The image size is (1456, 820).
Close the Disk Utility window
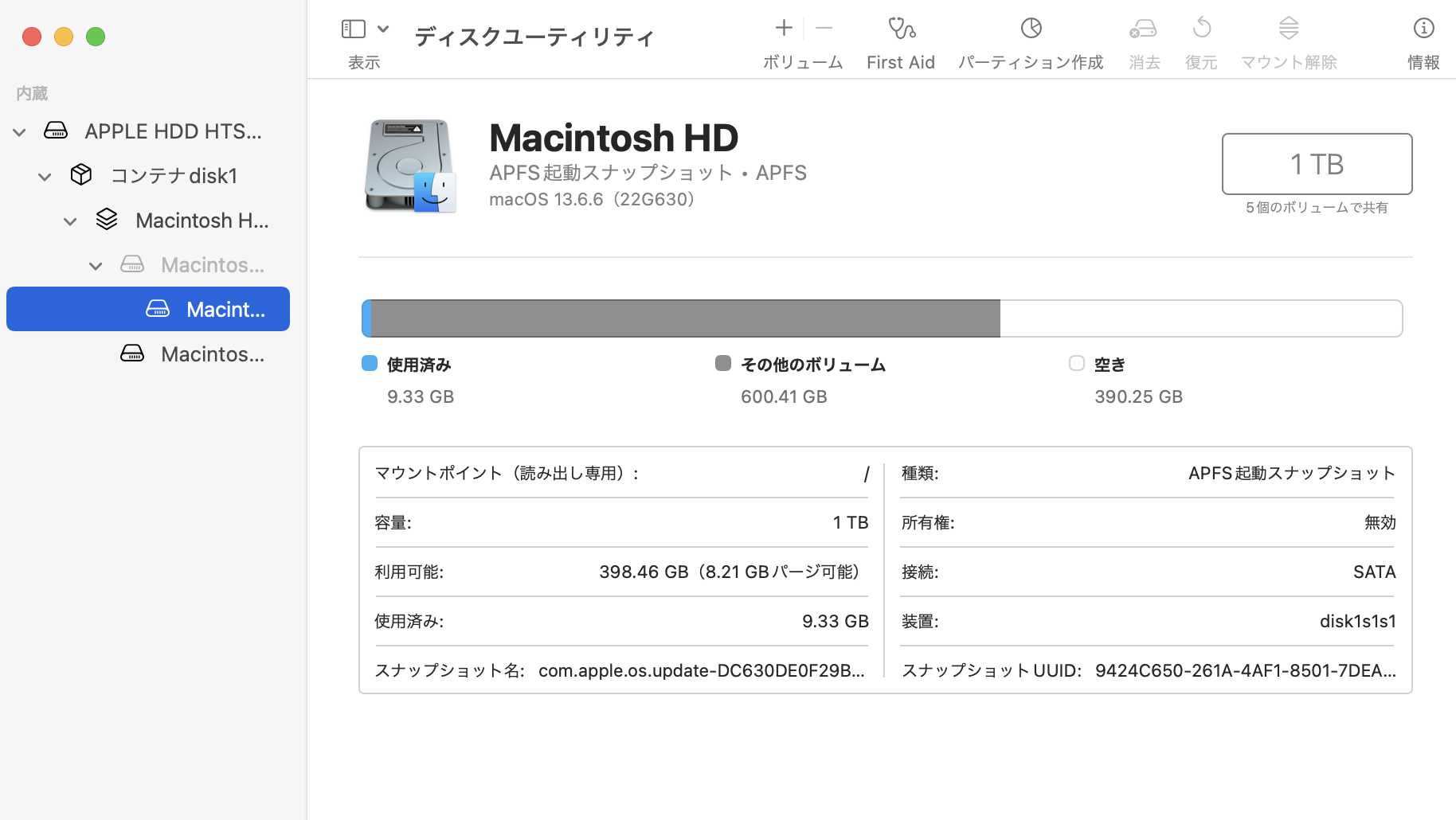click(x=32, y=37)
